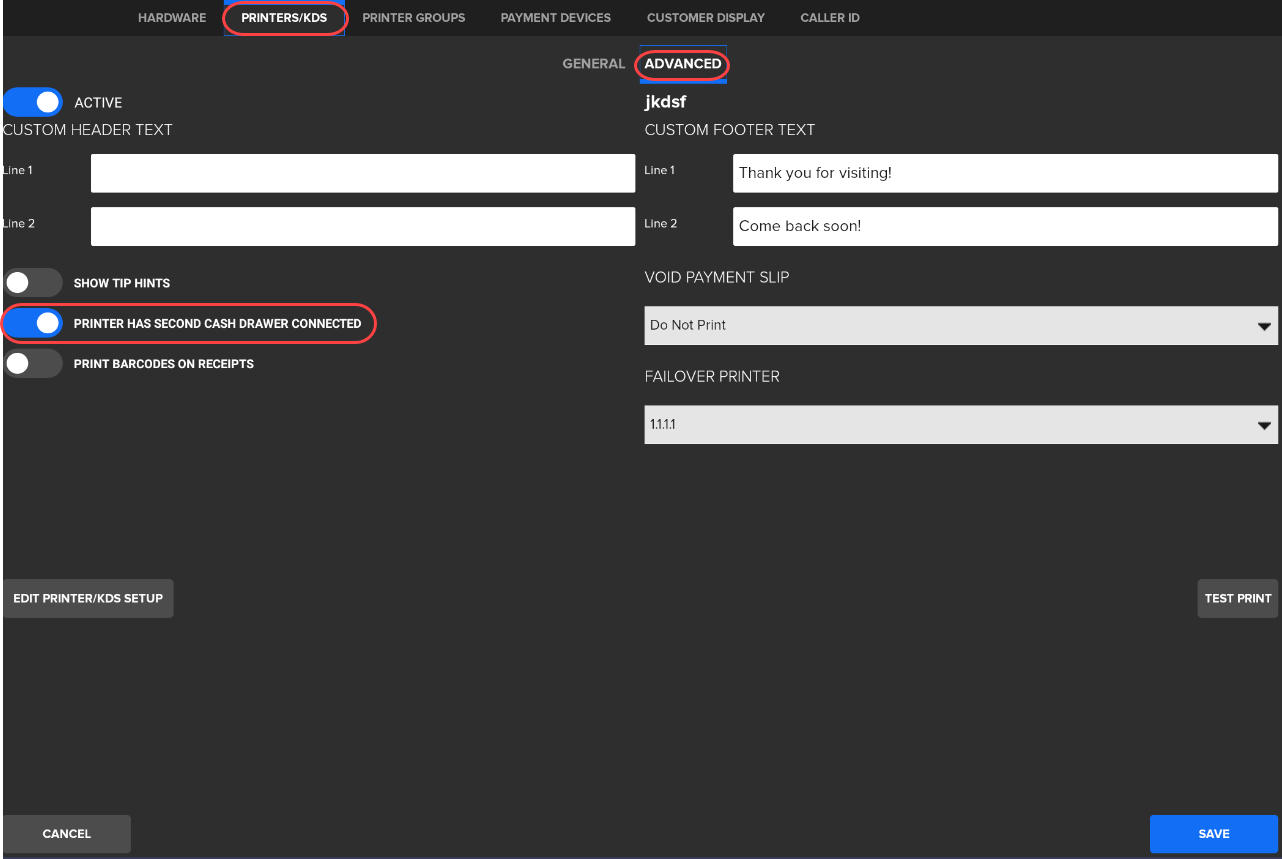Image resolution: width=1282 pixels, height=859 pixels.
Task: Go to the PRINTER GROUPS tab
Action: [x=413, y=17]
